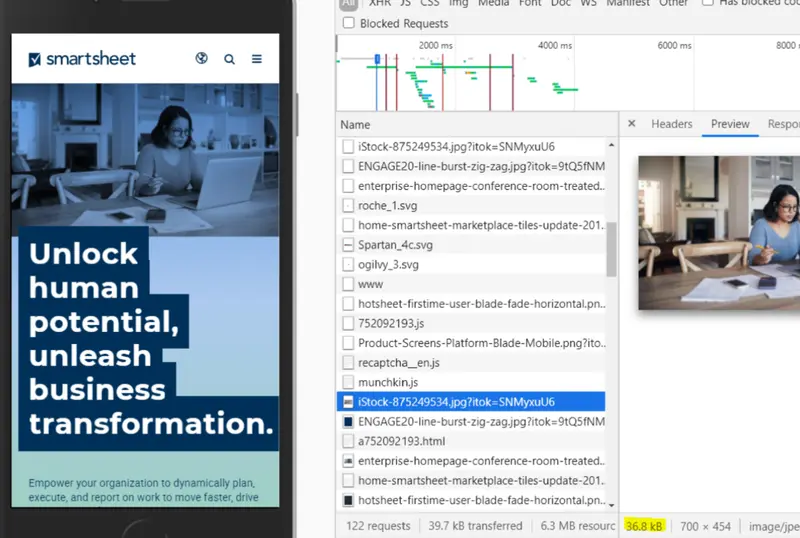
Task: Switch to the Headers tab
Action: pos(671,124)
